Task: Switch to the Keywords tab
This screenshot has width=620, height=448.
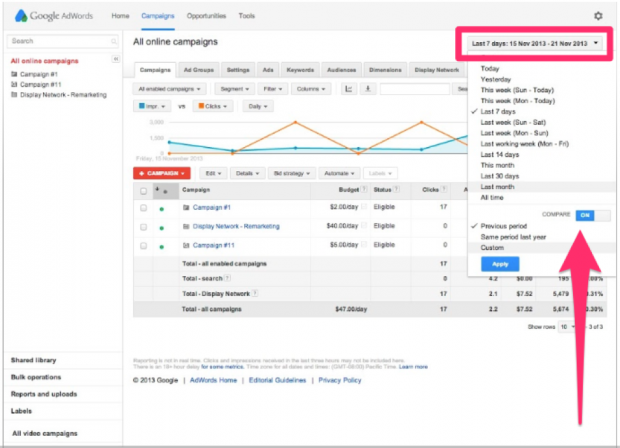Action: click(300, 70)
